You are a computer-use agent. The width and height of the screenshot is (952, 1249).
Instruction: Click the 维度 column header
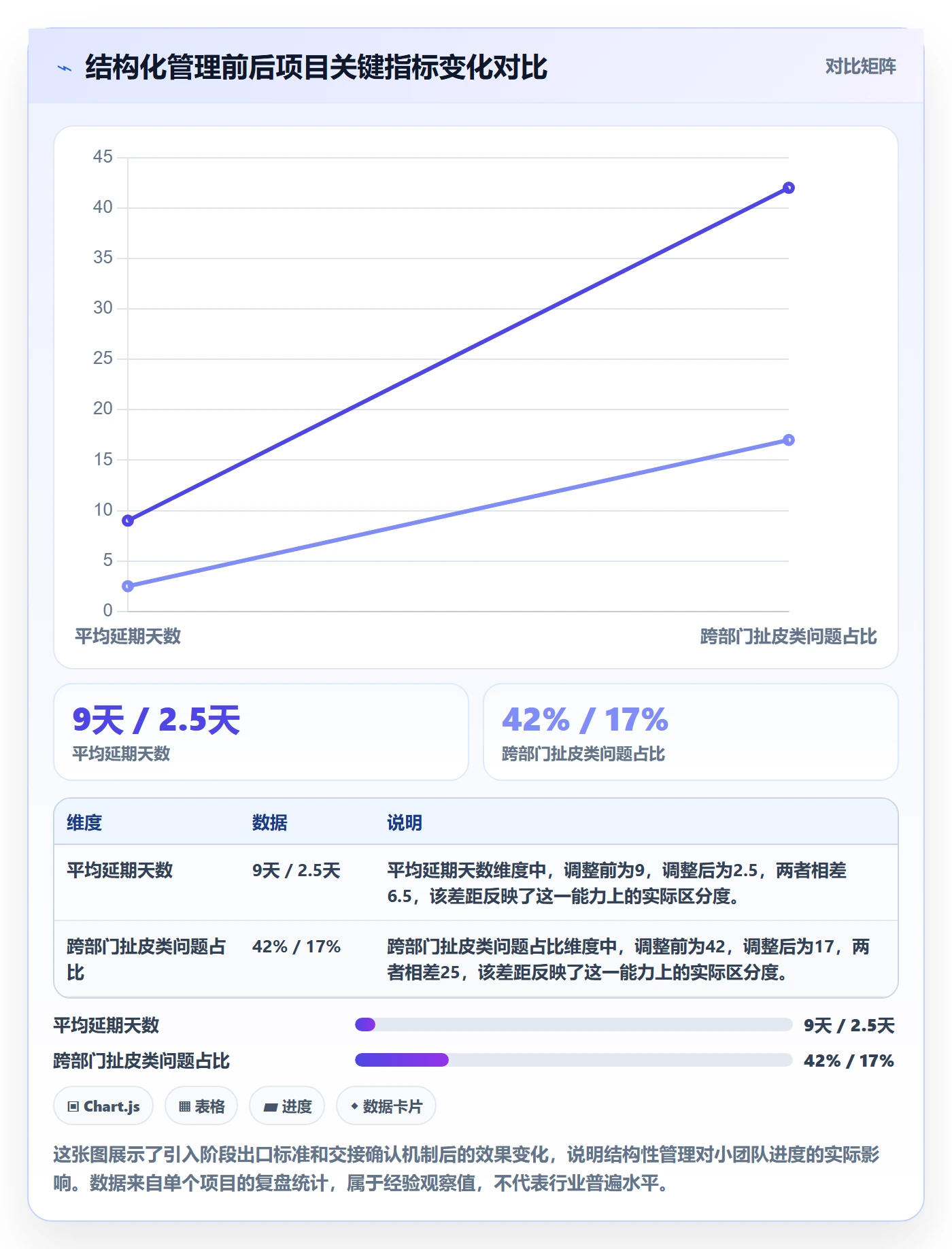coord(84,822)
